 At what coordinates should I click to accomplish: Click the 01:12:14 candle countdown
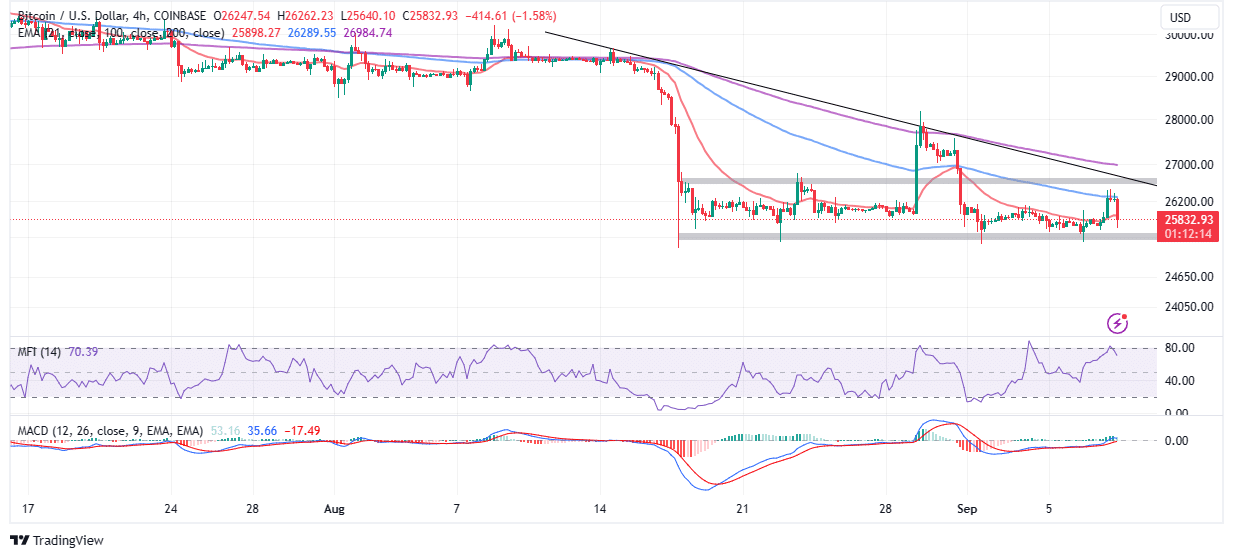1187,234
